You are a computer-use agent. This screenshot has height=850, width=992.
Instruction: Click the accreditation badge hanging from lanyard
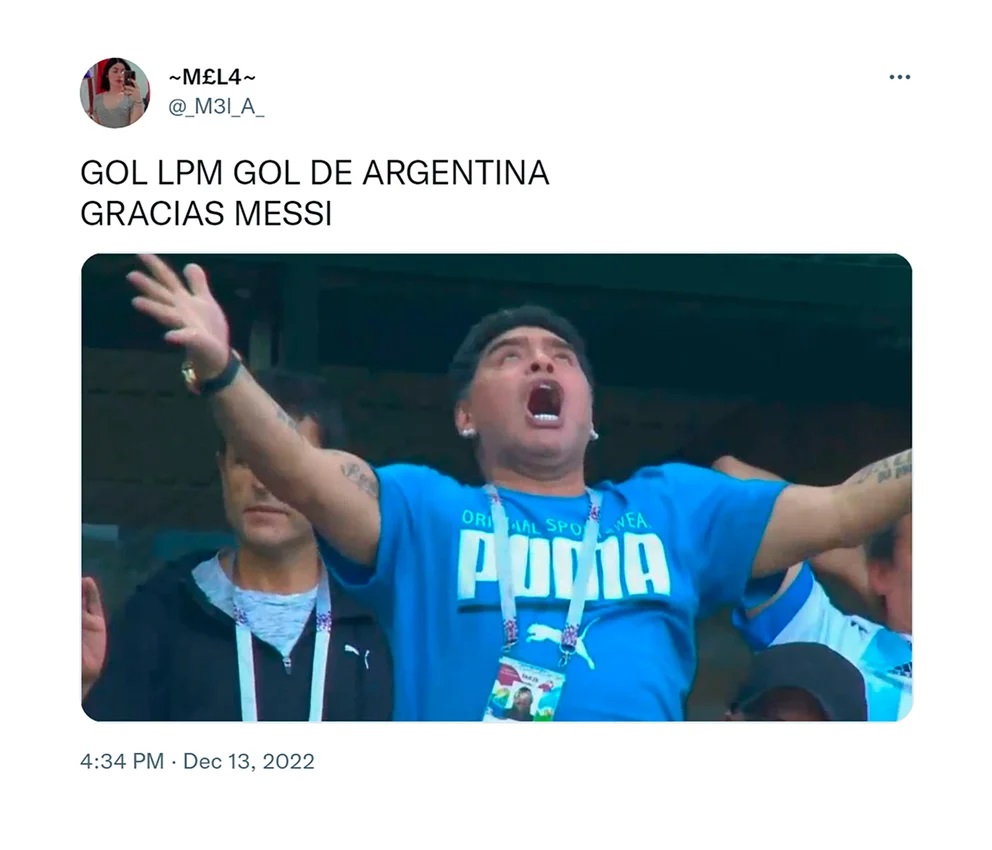click(x=523, y=689)
